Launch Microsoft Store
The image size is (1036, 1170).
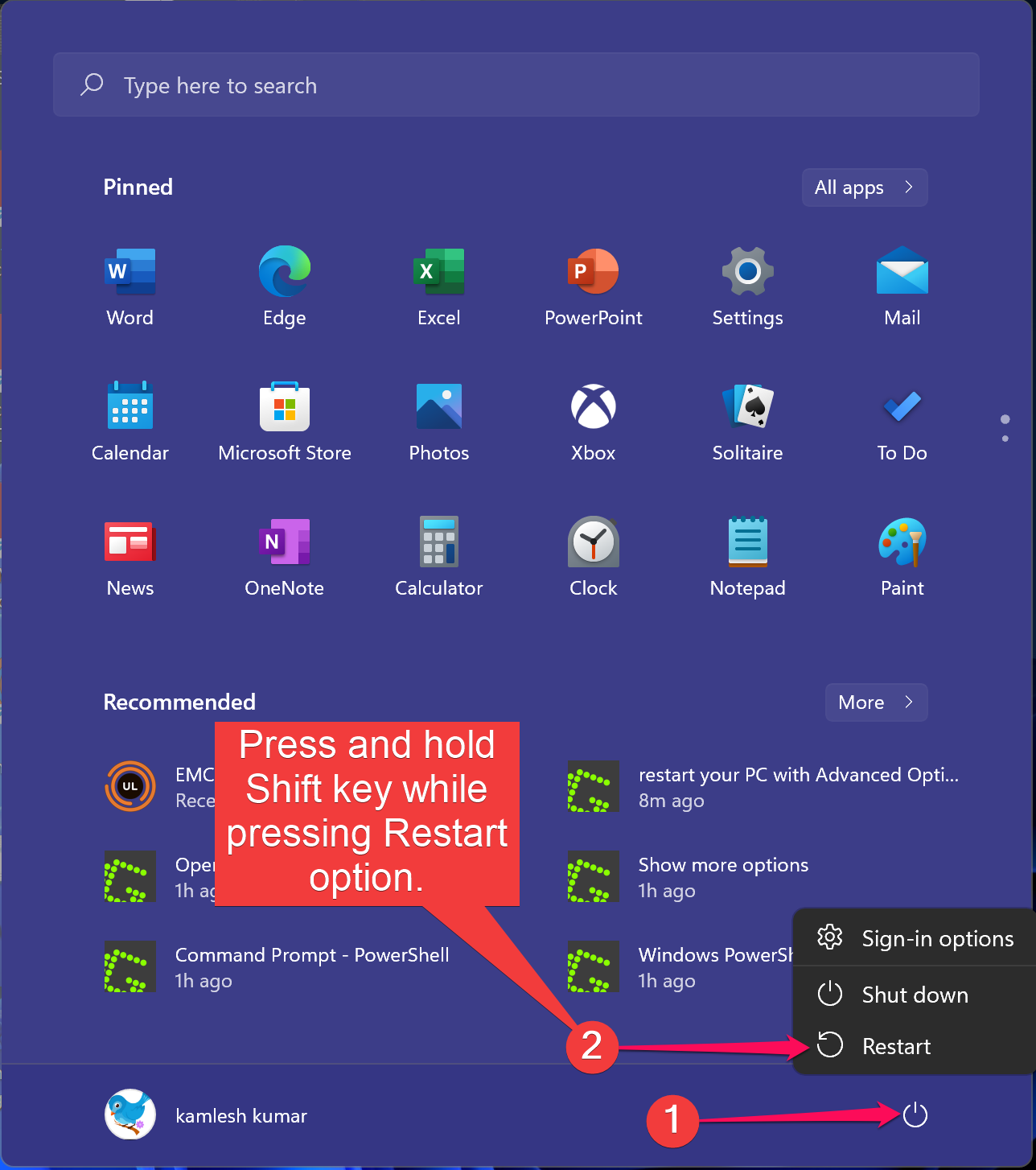click(285, 423)
